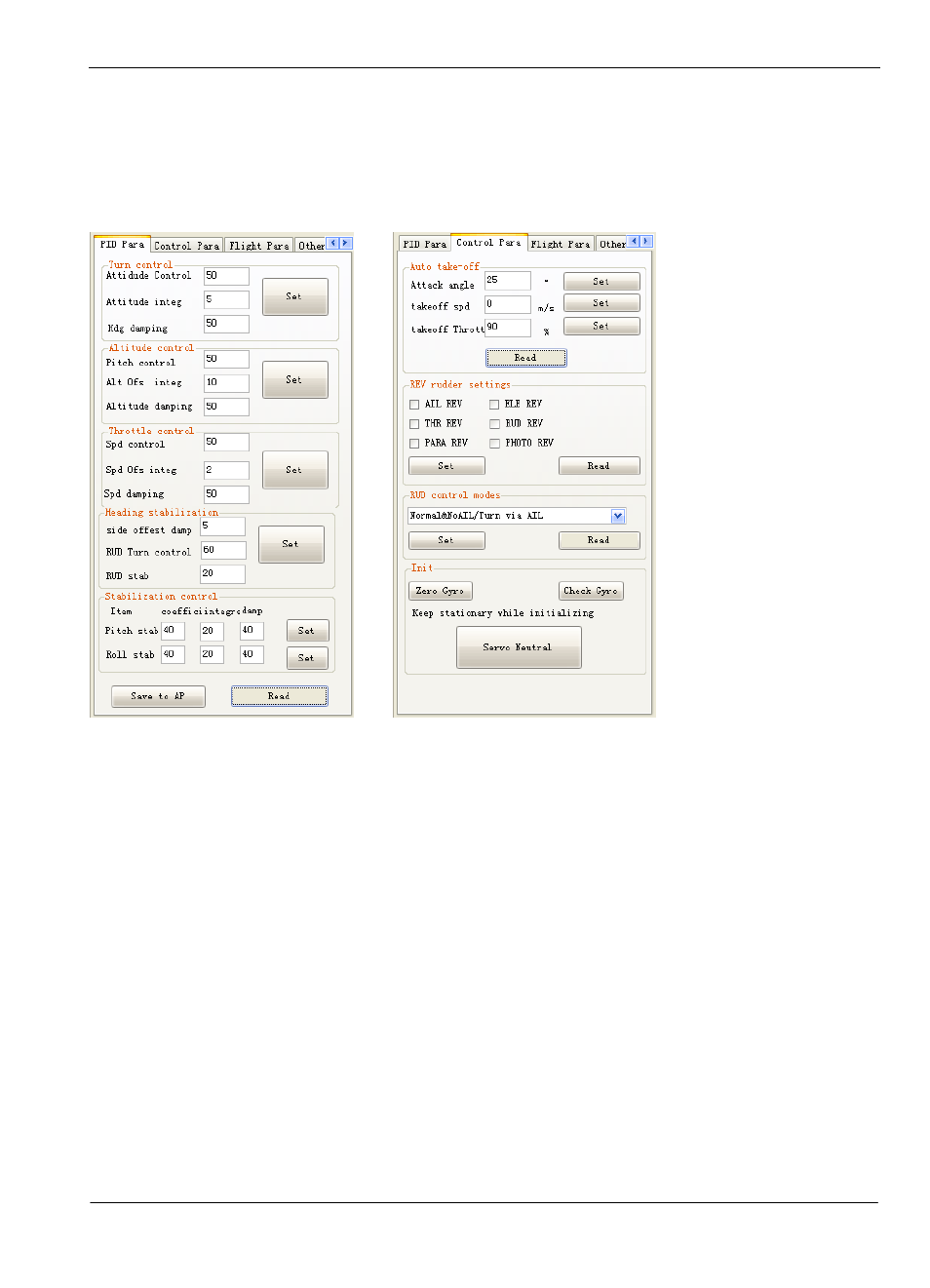Select PID Para tab in right panel

424,244
